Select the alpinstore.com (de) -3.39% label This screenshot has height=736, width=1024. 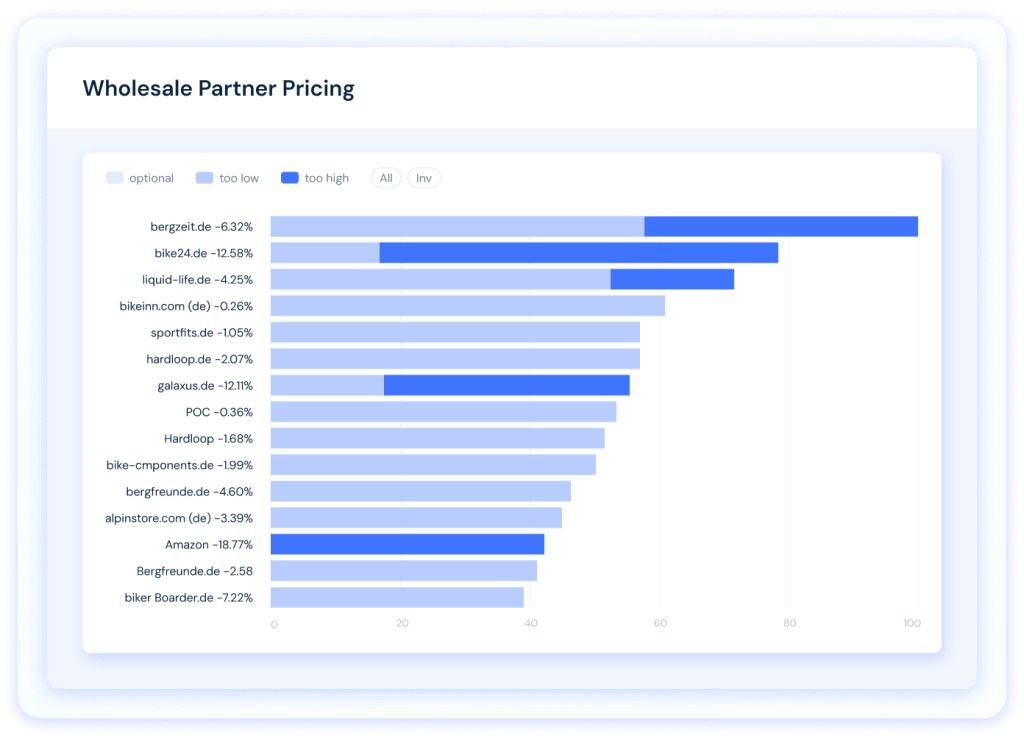[x=179, y=518]
